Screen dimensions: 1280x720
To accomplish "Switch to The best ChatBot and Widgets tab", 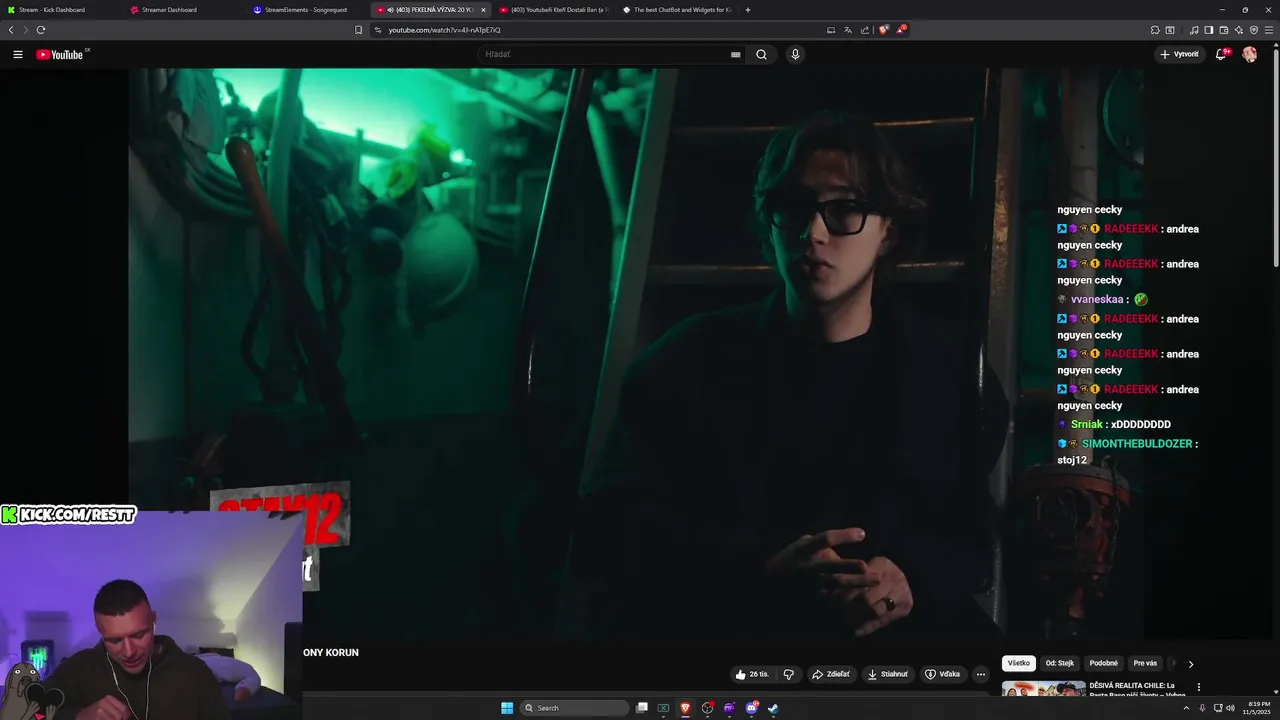I will pyautogui.click(x=677, y=10).
